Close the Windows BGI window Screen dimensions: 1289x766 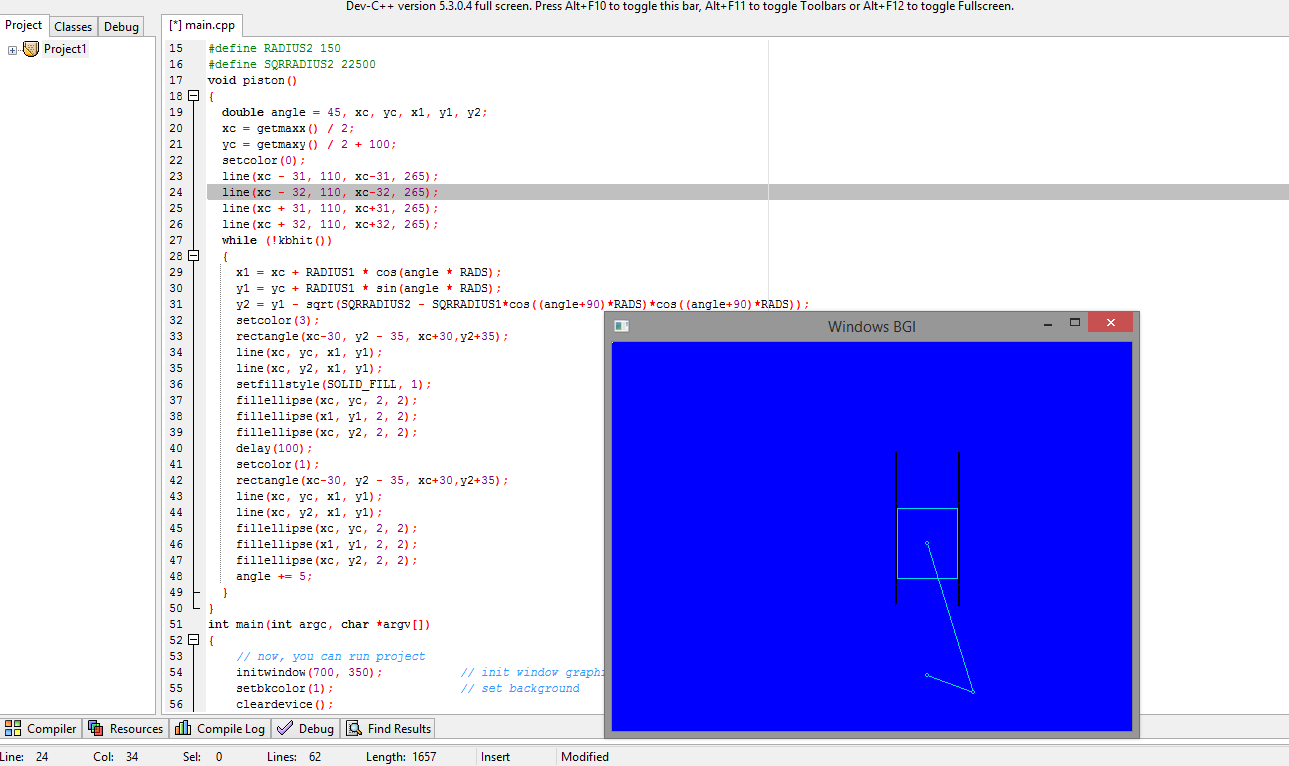1110,322
